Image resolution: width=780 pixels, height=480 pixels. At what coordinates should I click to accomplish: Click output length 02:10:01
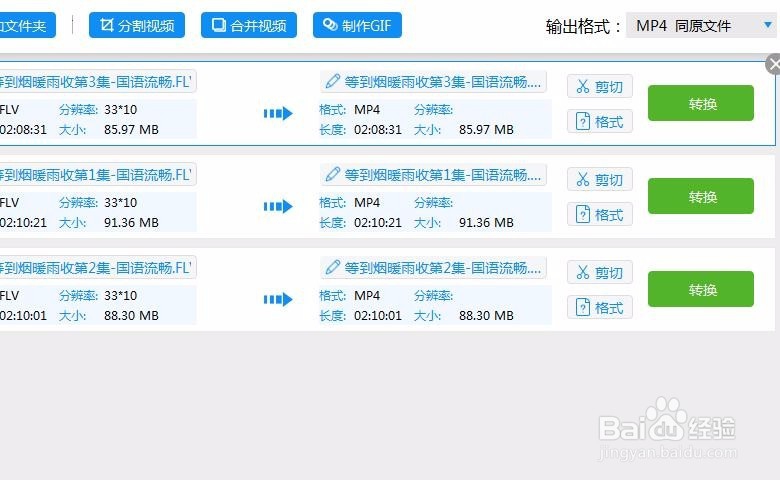click(378, 316)
